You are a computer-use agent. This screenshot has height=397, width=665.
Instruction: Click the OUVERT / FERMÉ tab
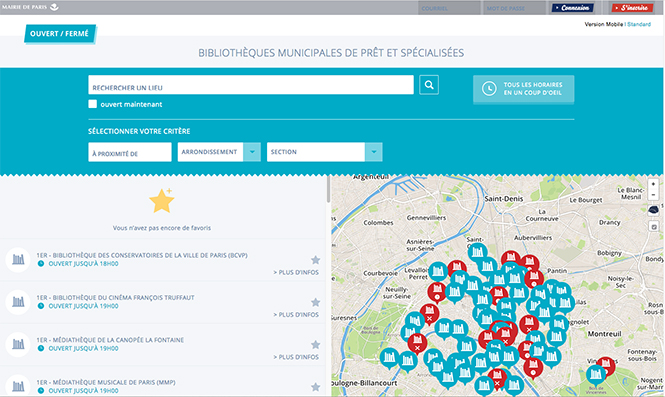[60, 34]
